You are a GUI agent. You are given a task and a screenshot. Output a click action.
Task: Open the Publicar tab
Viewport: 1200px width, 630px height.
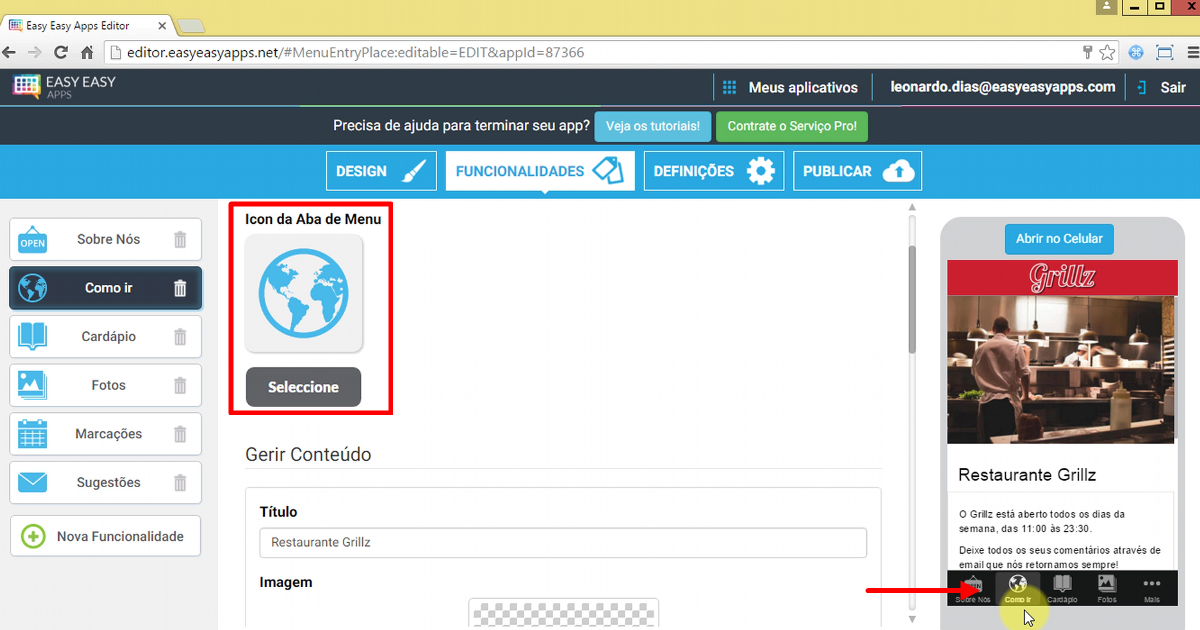(x=857, y=171)
